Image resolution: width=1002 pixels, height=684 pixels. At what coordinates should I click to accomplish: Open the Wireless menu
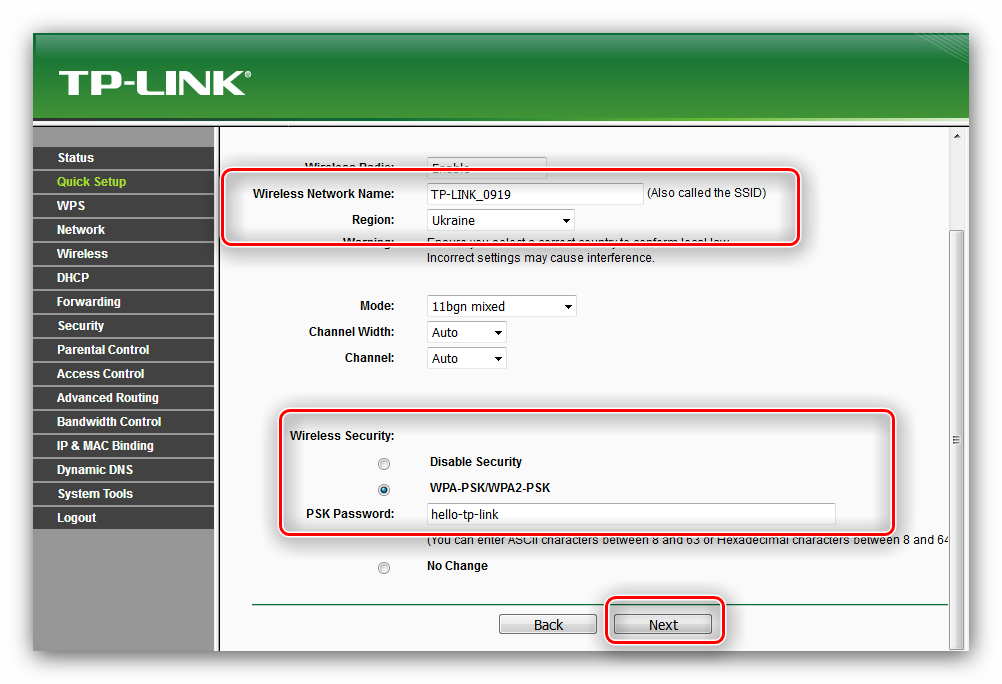(123, 254)
